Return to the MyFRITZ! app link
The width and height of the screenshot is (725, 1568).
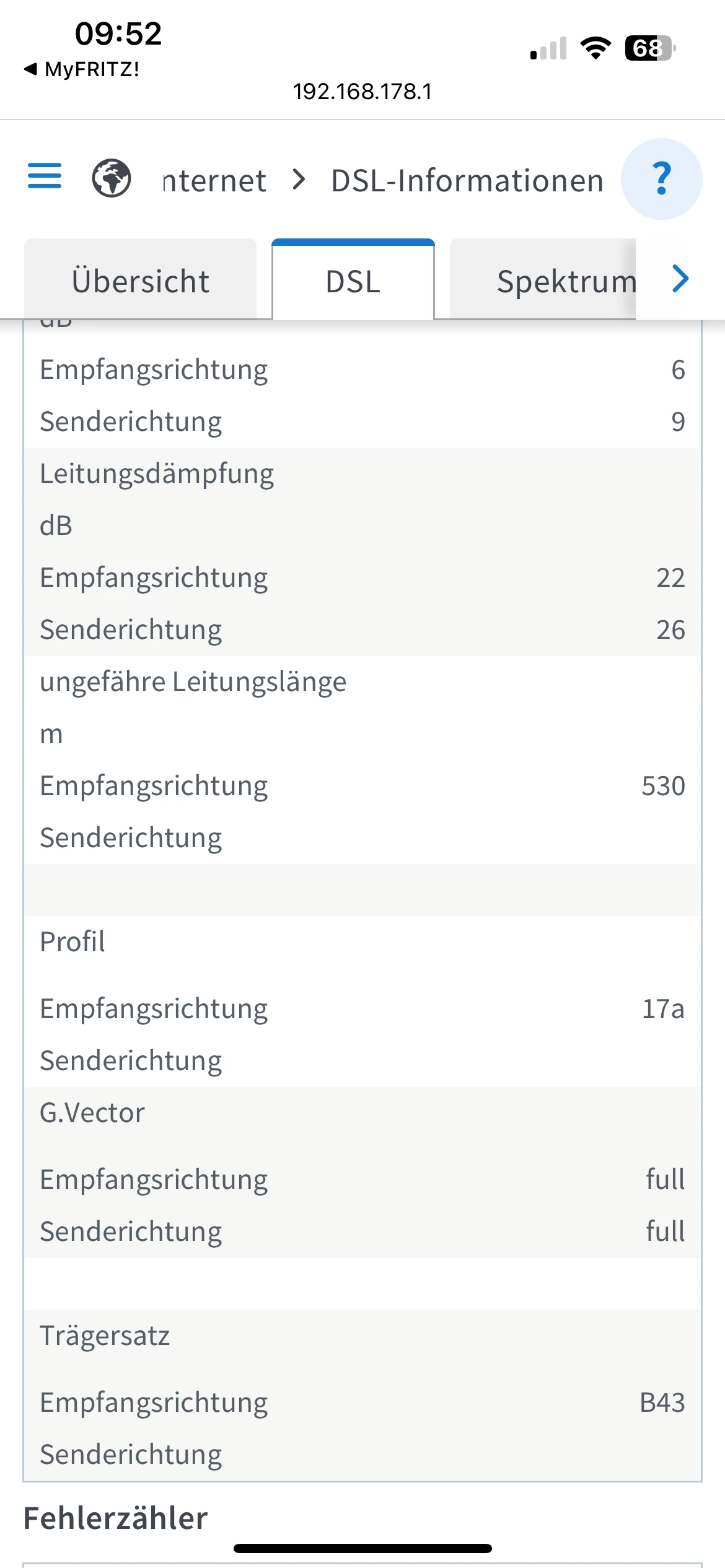[x=92, y=69]
